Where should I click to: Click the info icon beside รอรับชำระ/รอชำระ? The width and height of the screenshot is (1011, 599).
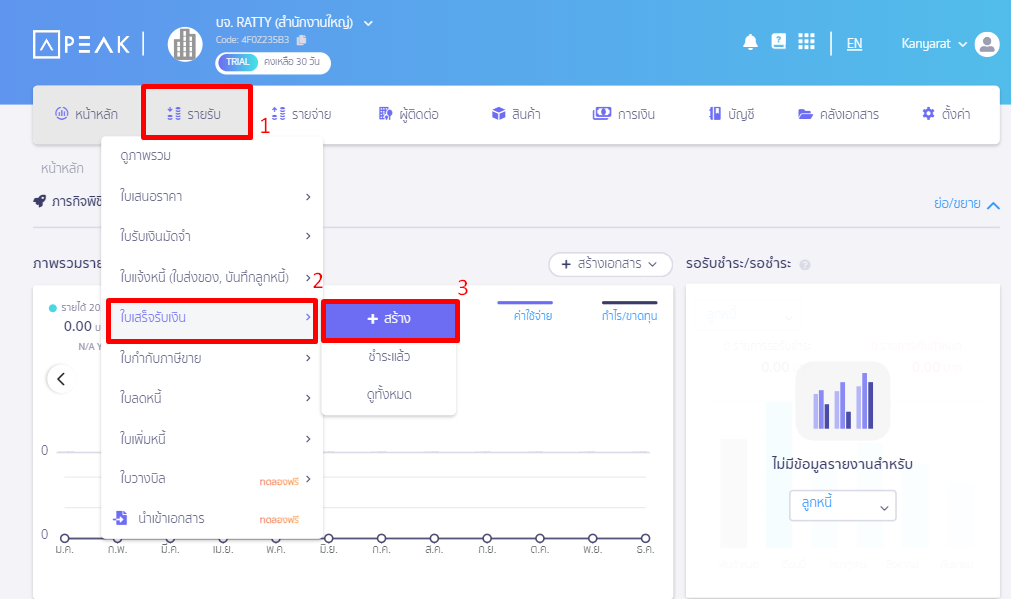tap(805, 265)
